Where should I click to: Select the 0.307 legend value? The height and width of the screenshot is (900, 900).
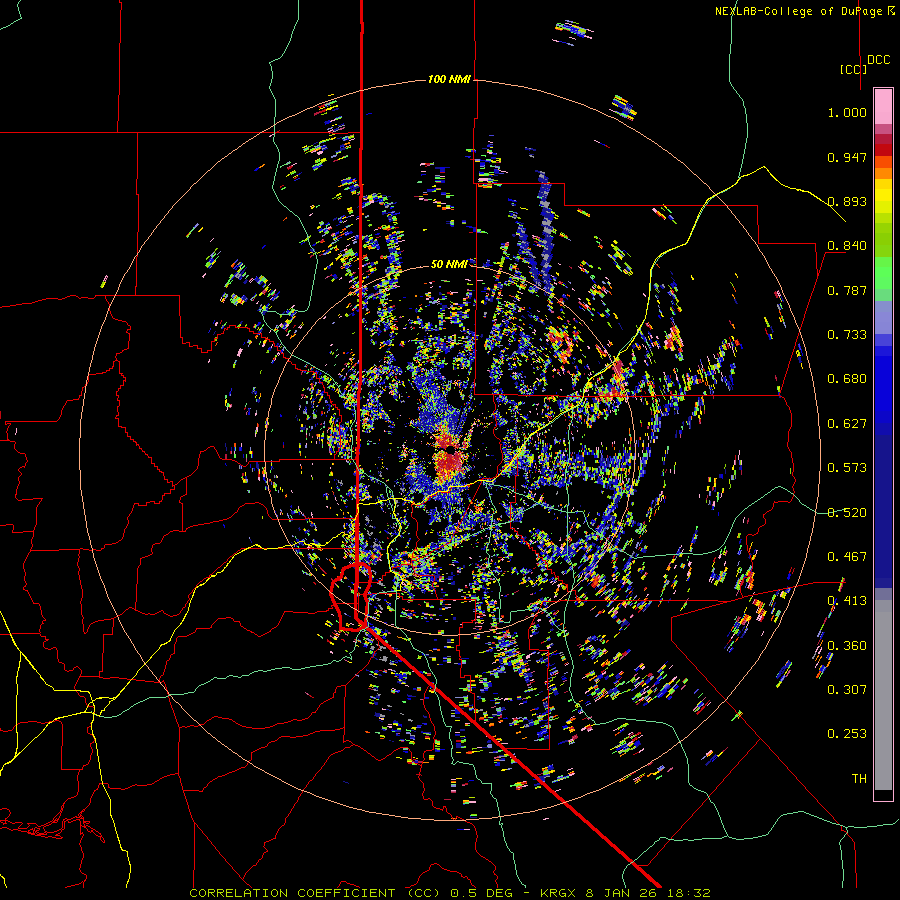tap(847, 690)
